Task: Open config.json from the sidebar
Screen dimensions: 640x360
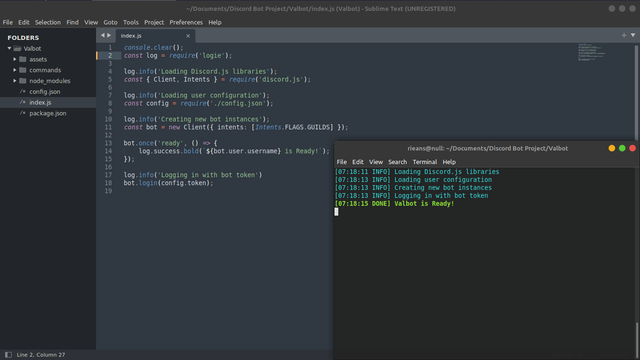Action: tap(44, 92)
